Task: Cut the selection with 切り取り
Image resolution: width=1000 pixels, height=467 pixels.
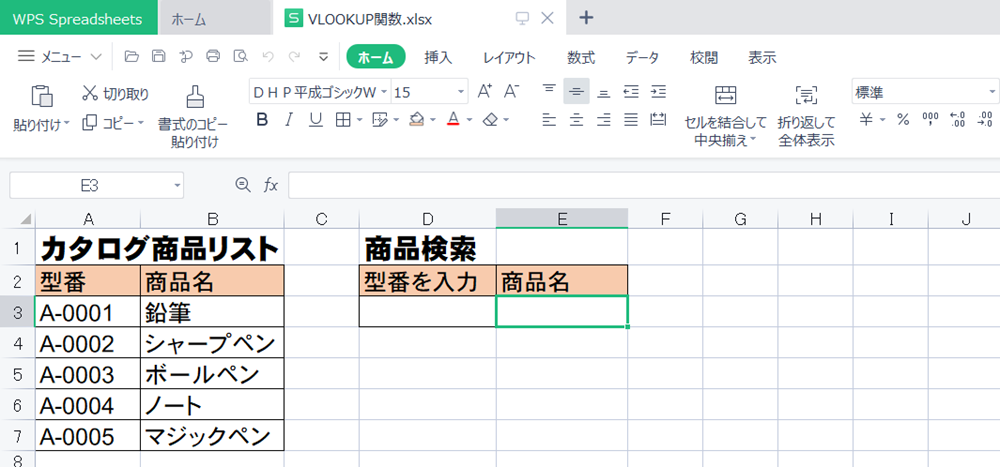Action: click(116, 94)
